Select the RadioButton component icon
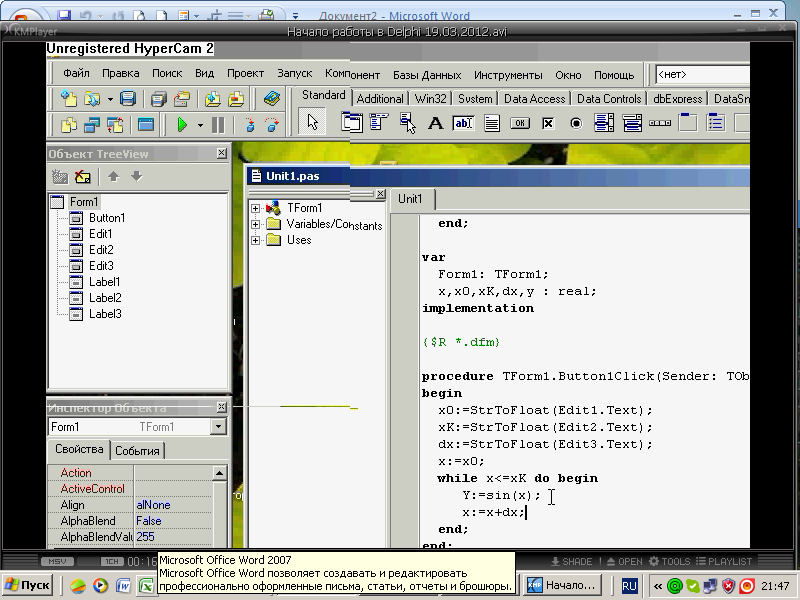 pyautogui.click(x=576, y=123)
